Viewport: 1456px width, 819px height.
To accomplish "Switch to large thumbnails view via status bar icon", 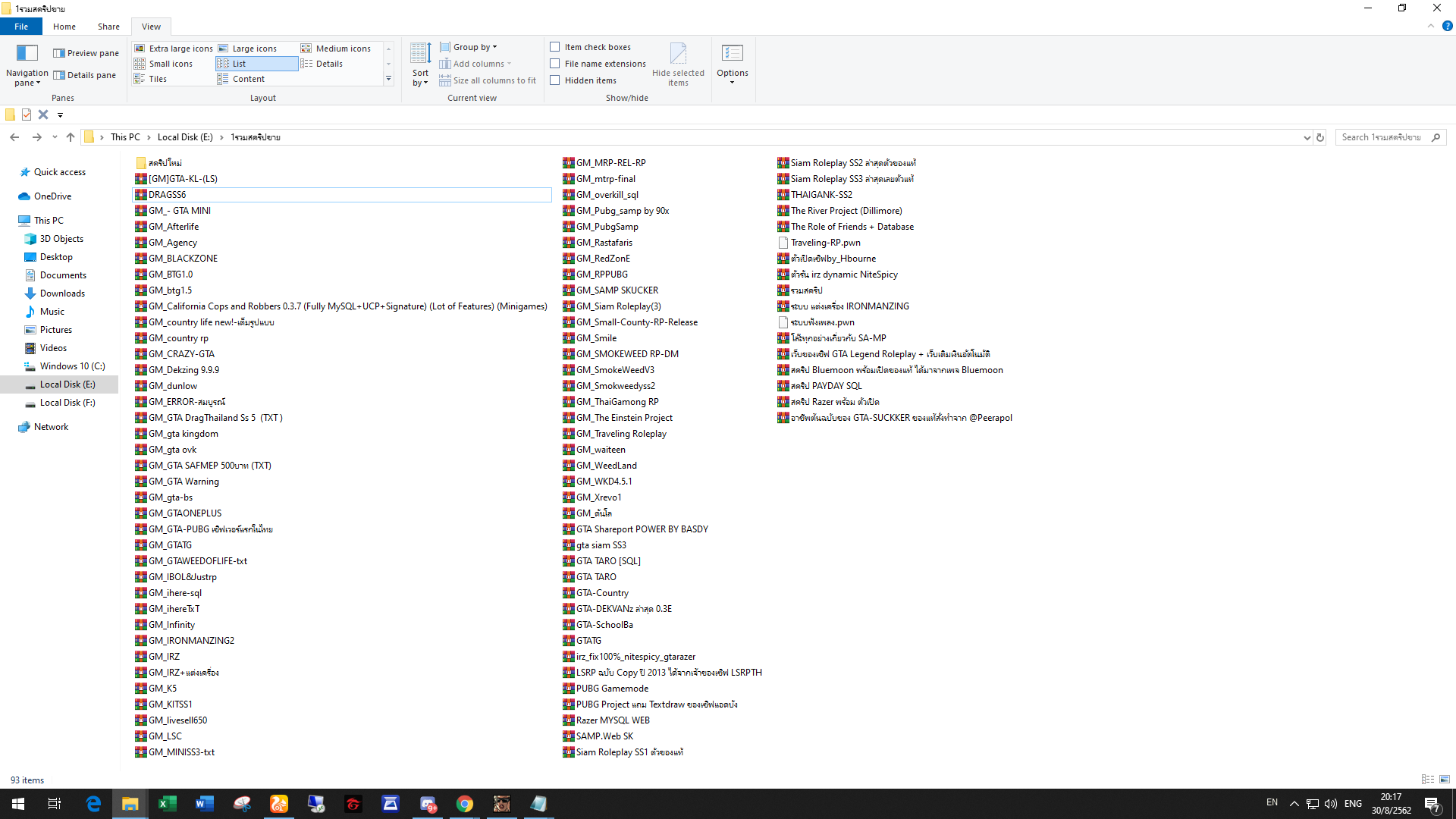I will click(x=1445, y=780).
